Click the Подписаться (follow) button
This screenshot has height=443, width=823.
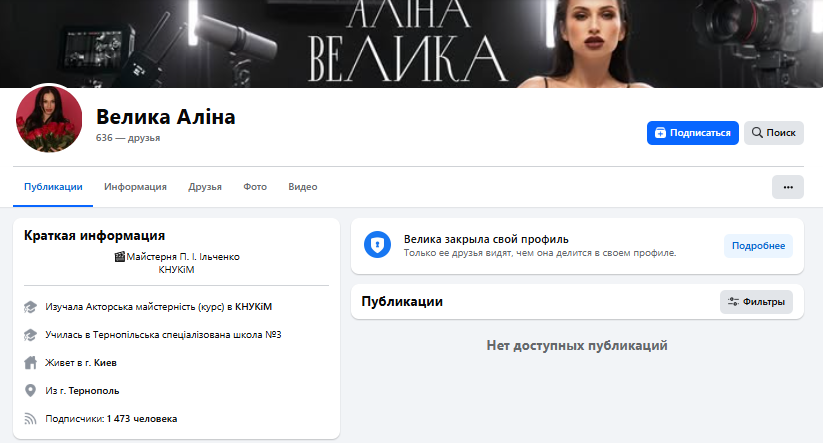point(692,133)
